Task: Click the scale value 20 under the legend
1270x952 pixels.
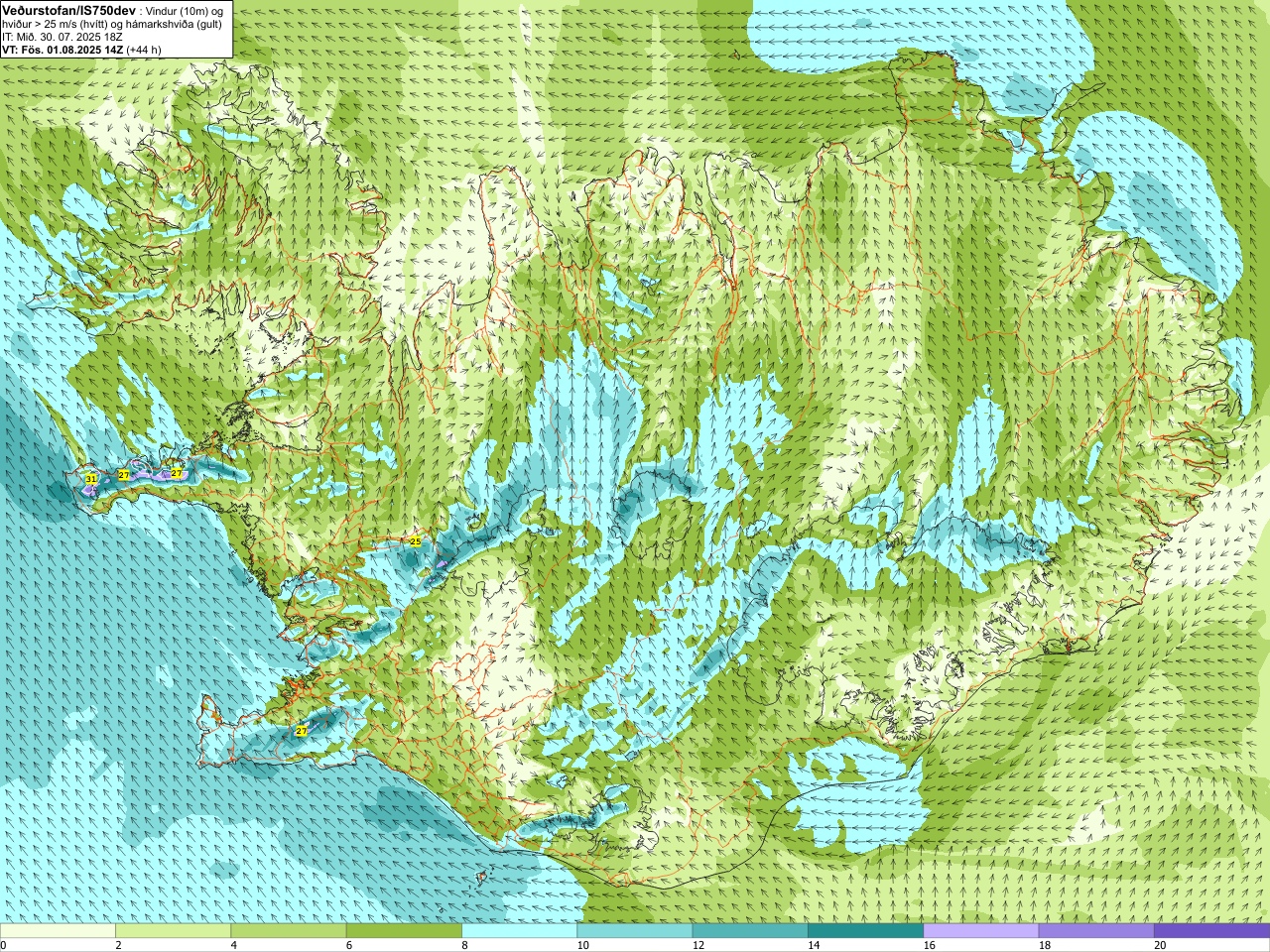Action: click(x=1160, y=946)
